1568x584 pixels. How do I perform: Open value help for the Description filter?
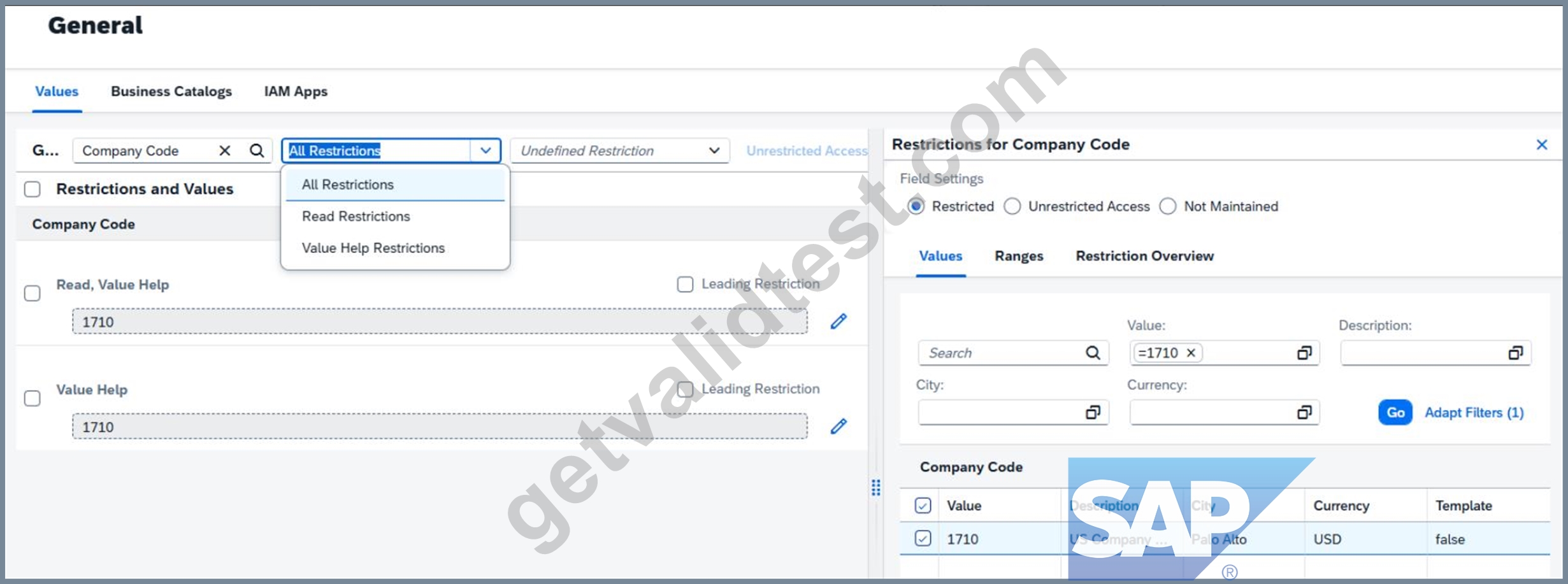(x=1516, y=353)
